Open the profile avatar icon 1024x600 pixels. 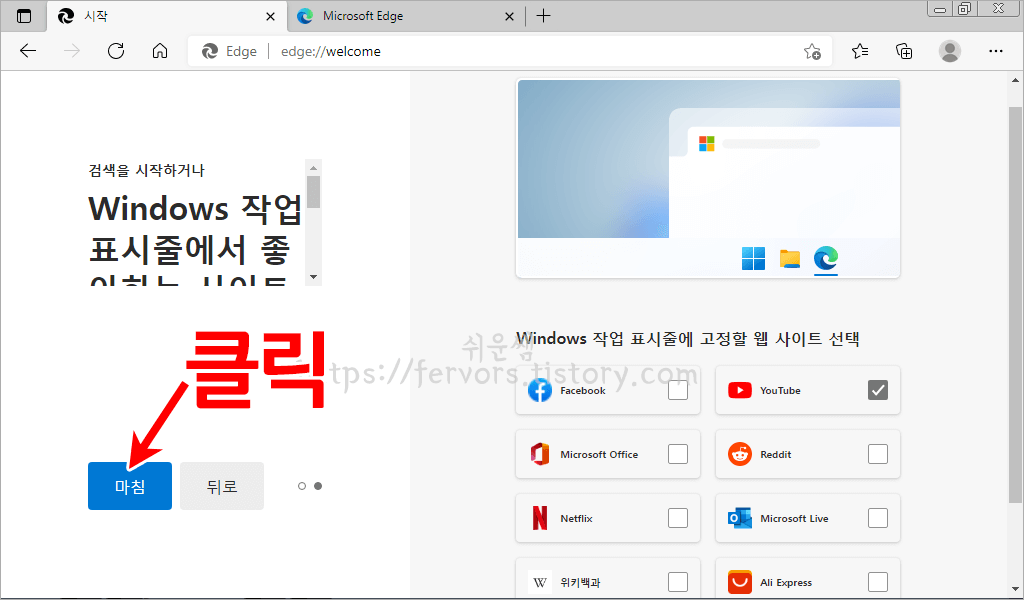(x=950, y=51)
